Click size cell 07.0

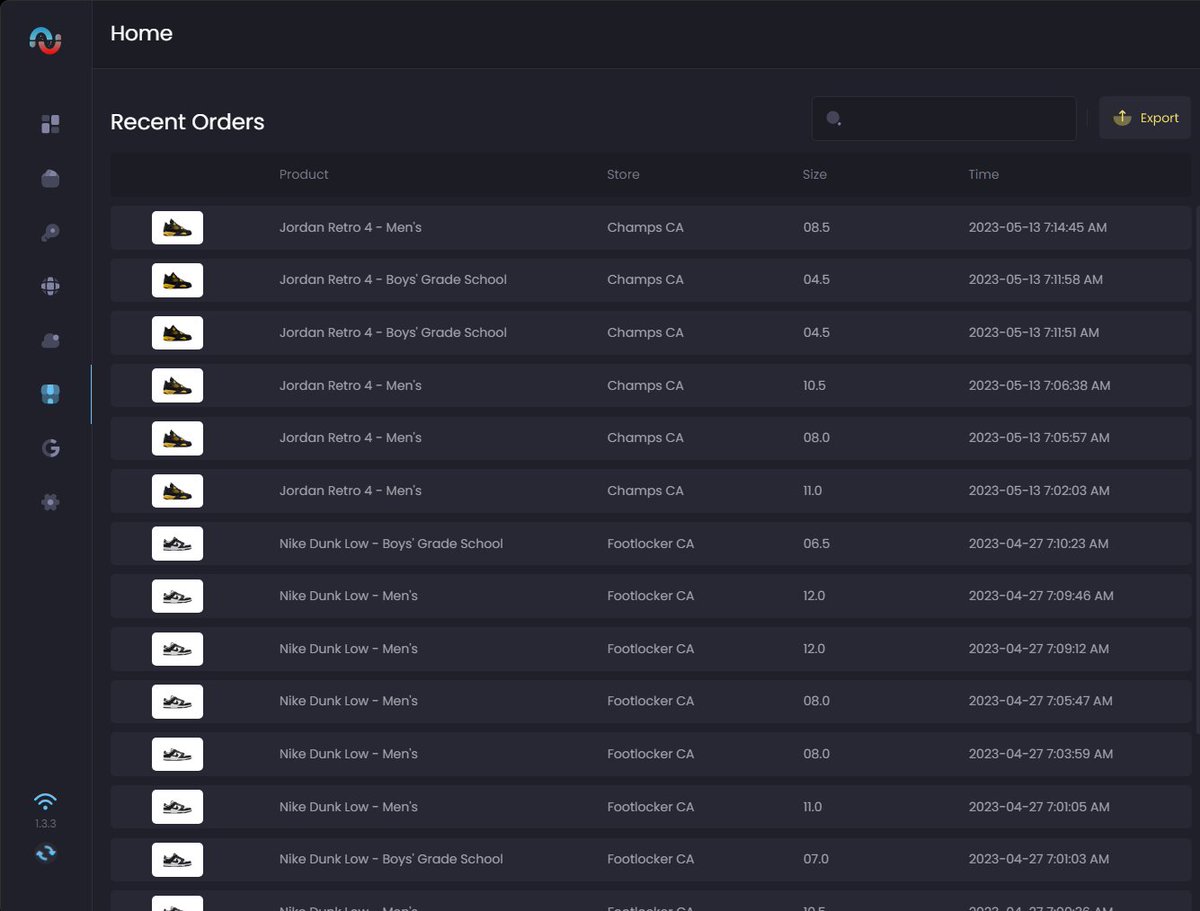click(x=816, y=859)
